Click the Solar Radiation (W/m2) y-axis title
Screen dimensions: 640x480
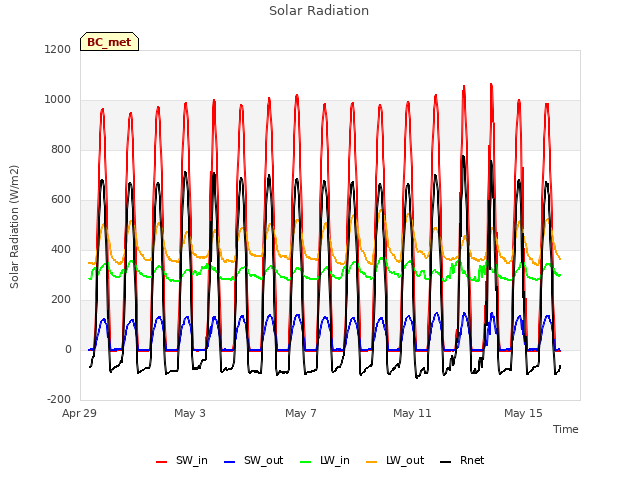click(14, 227)
